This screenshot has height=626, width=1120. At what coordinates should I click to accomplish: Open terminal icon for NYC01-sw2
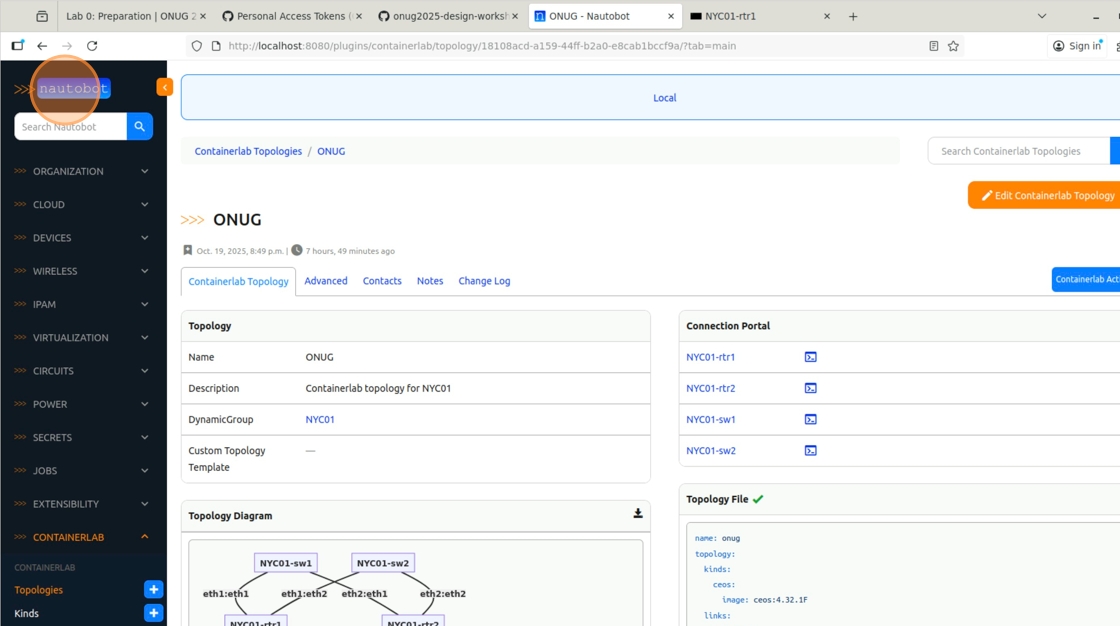pyautogui.click(x=810, y=451)
